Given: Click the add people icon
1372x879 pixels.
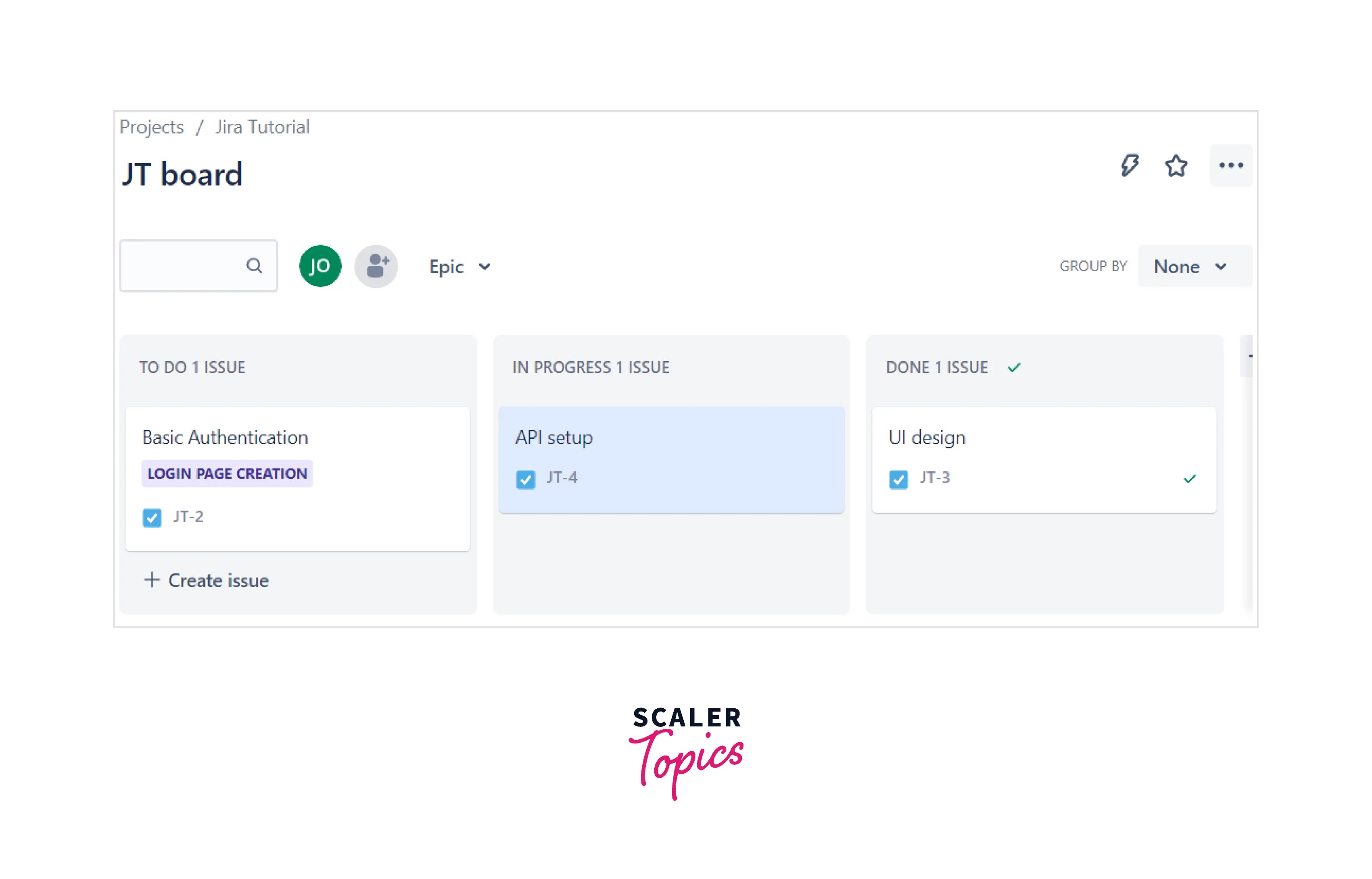Looking at the screenshot, I should (376, 266).
